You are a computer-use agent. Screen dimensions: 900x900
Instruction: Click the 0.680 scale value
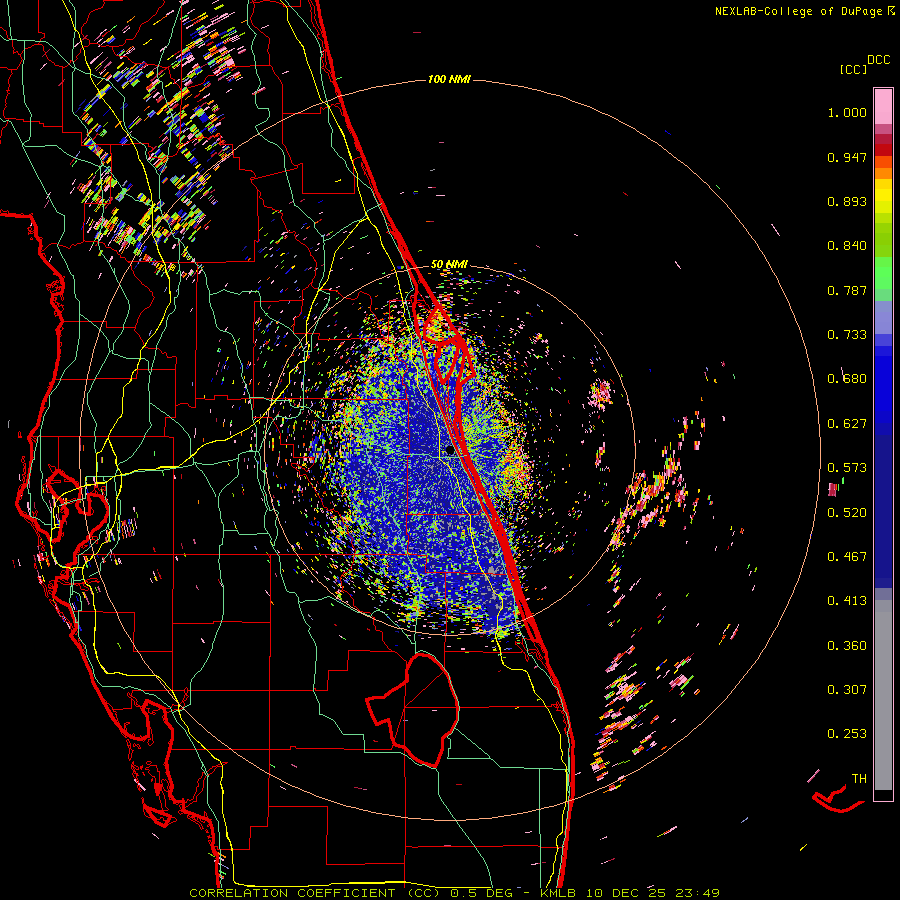point(847,379)
